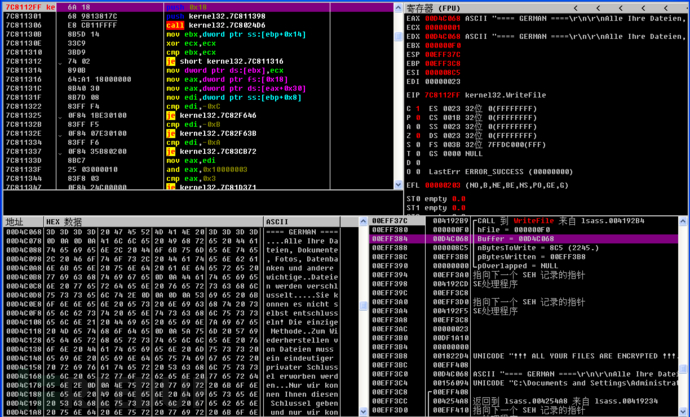Click the dump pane scrollbar thumb
This screenshot has width=690, height=417.
coord(363,306)
